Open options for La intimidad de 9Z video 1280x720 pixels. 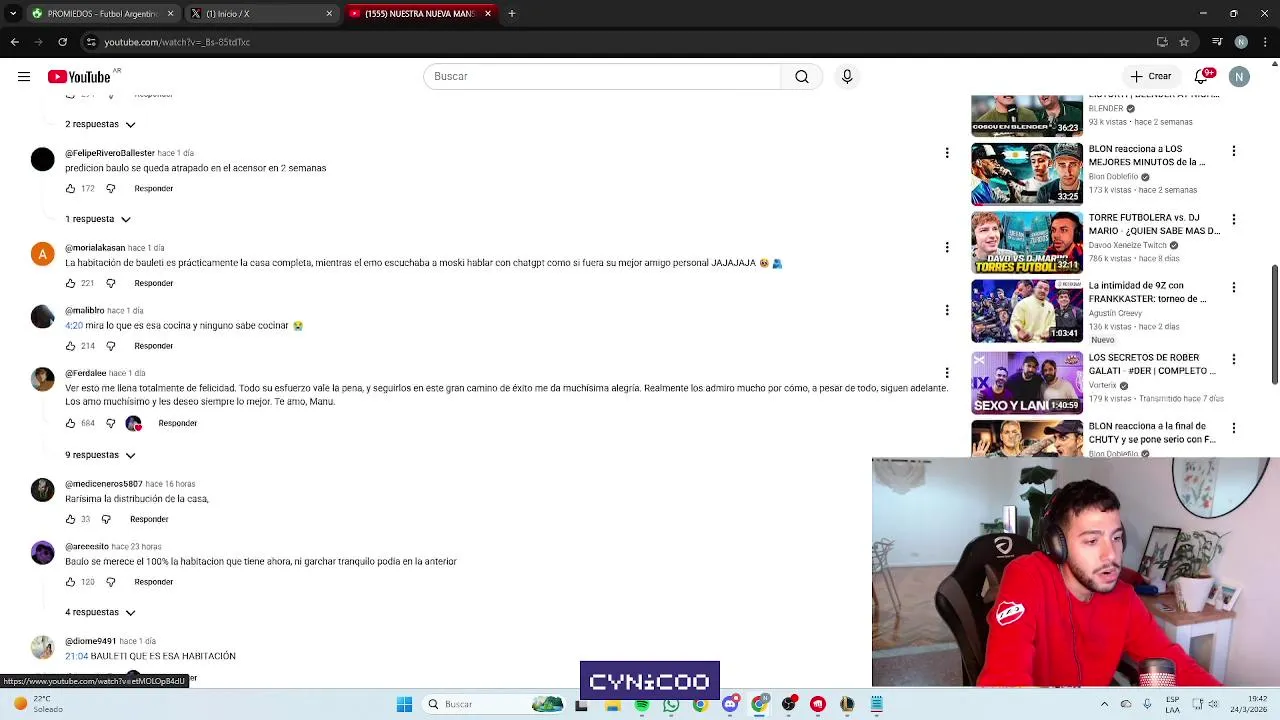tap(1234, 287)
